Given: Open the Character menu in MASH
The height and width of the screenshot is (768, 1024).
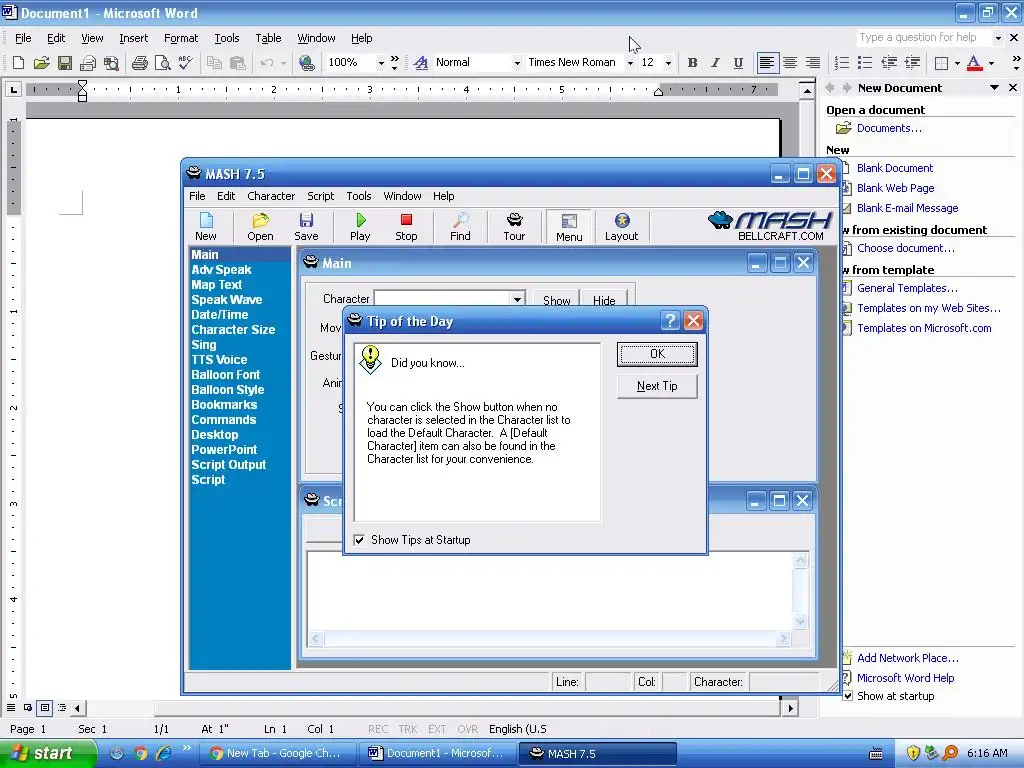Looking at the screenshot, I should [x=271, y=196].
